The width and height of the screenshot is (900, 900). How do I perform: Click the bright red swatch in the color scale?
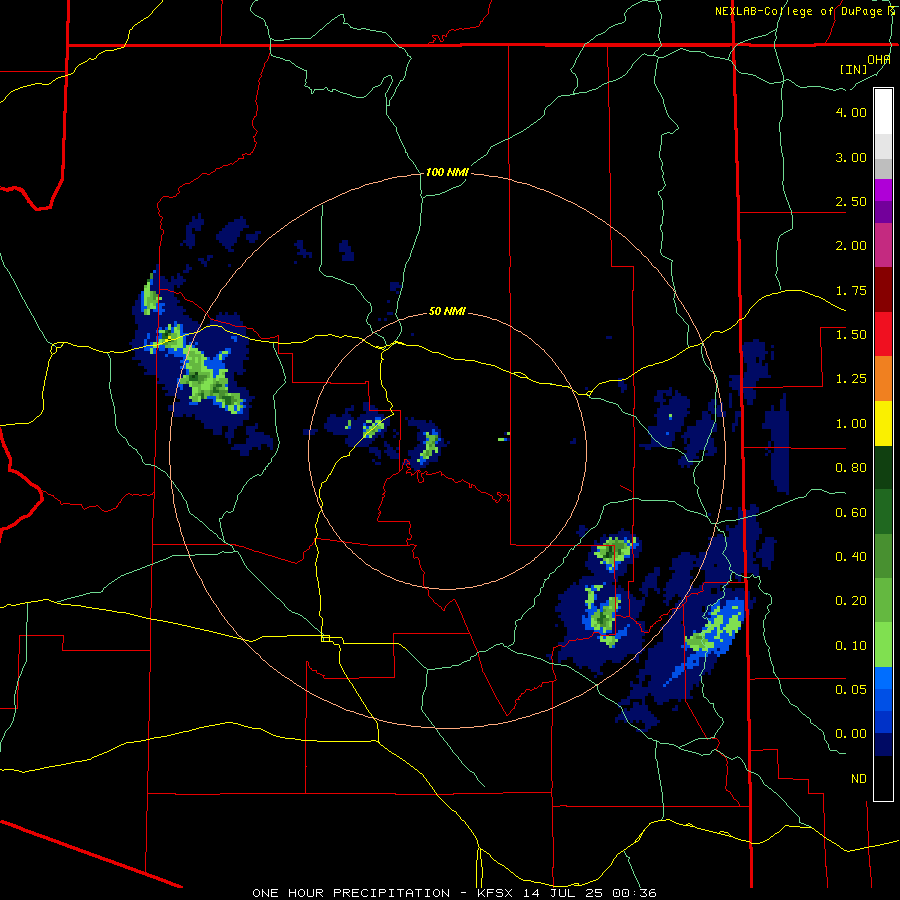(x=883, y=334)
